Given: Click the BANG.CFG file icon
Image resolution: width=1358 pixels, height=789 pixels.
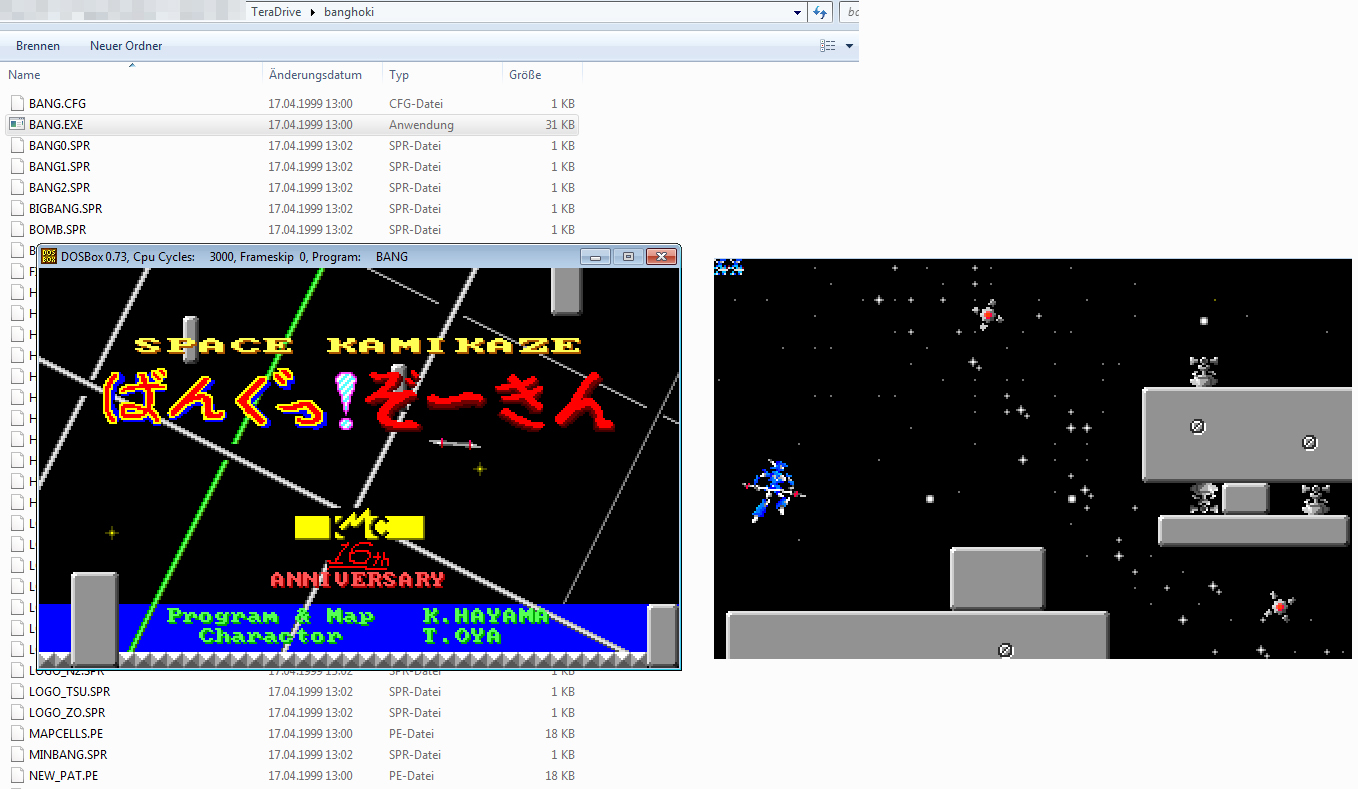Looking at the screenshot, I should tap(16, 104).
